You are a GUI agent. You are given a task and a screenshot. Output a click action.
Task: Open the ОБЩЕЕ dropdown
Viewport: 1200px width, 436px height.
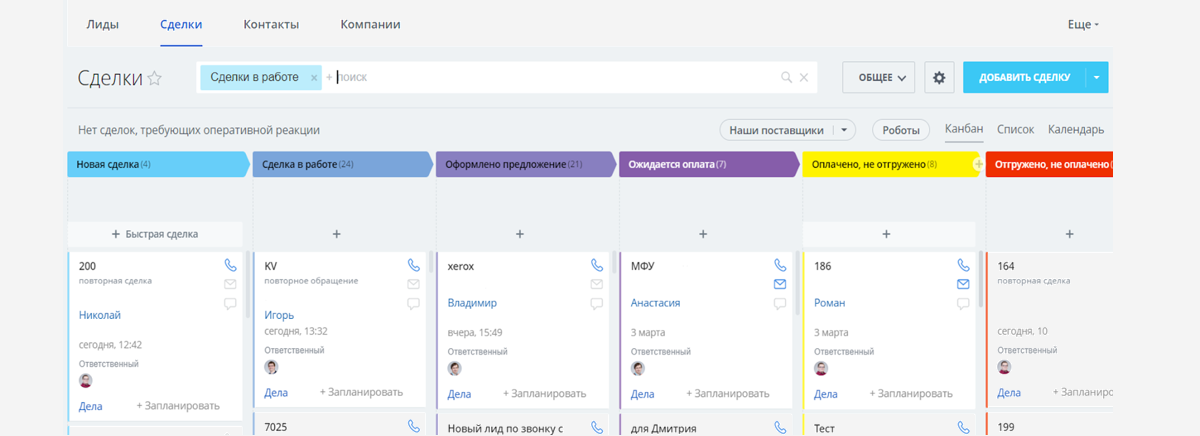(x=879, y=77)
